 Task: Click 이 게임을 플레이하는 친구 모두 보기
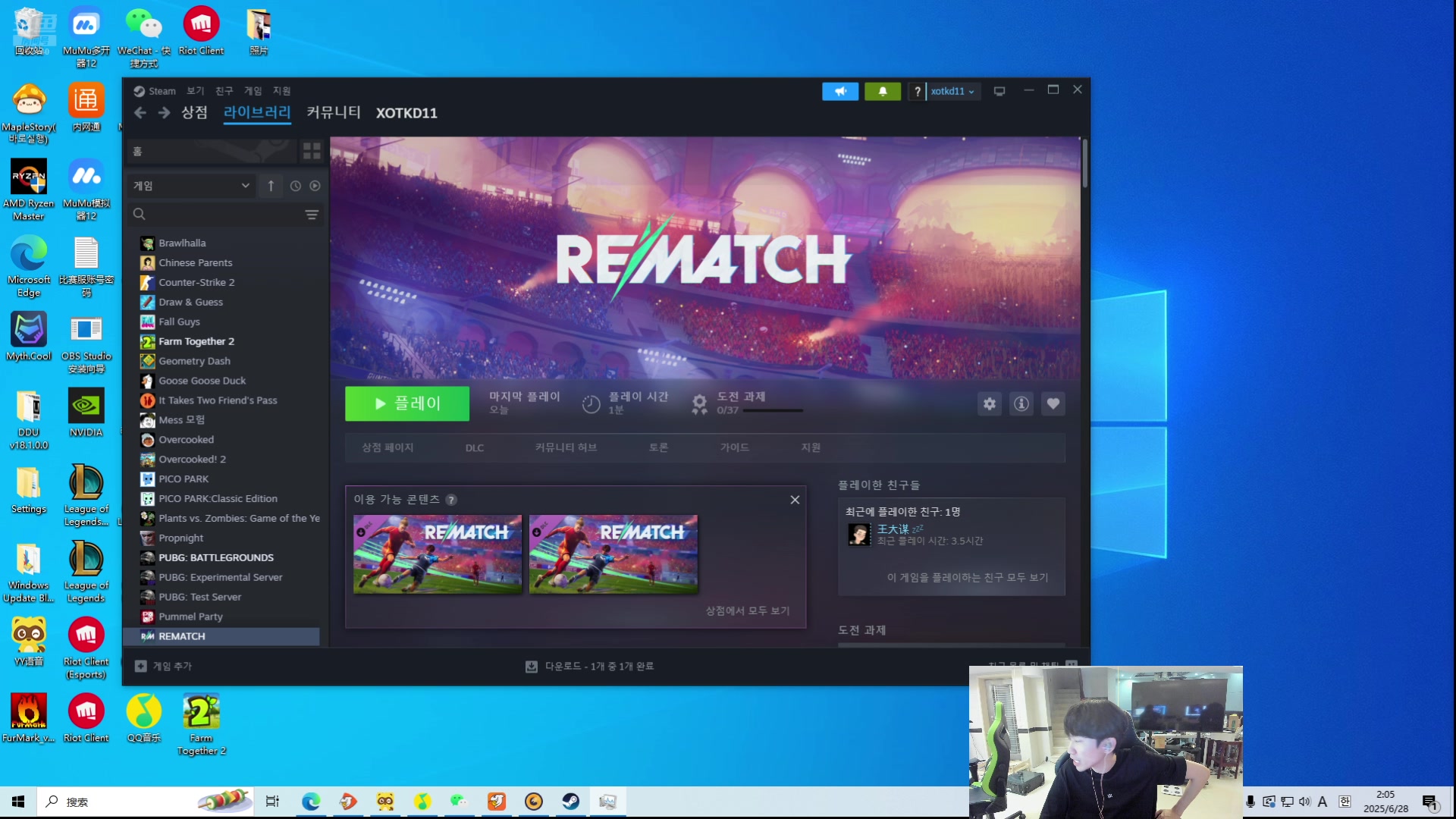pyautogui.click(x=968, y=577)
